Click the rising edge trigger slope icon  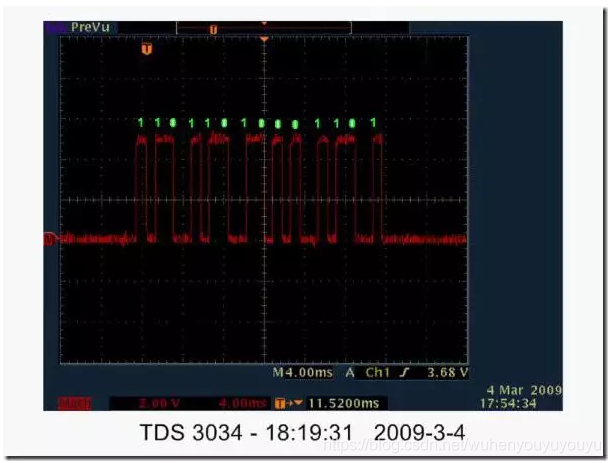405,373
